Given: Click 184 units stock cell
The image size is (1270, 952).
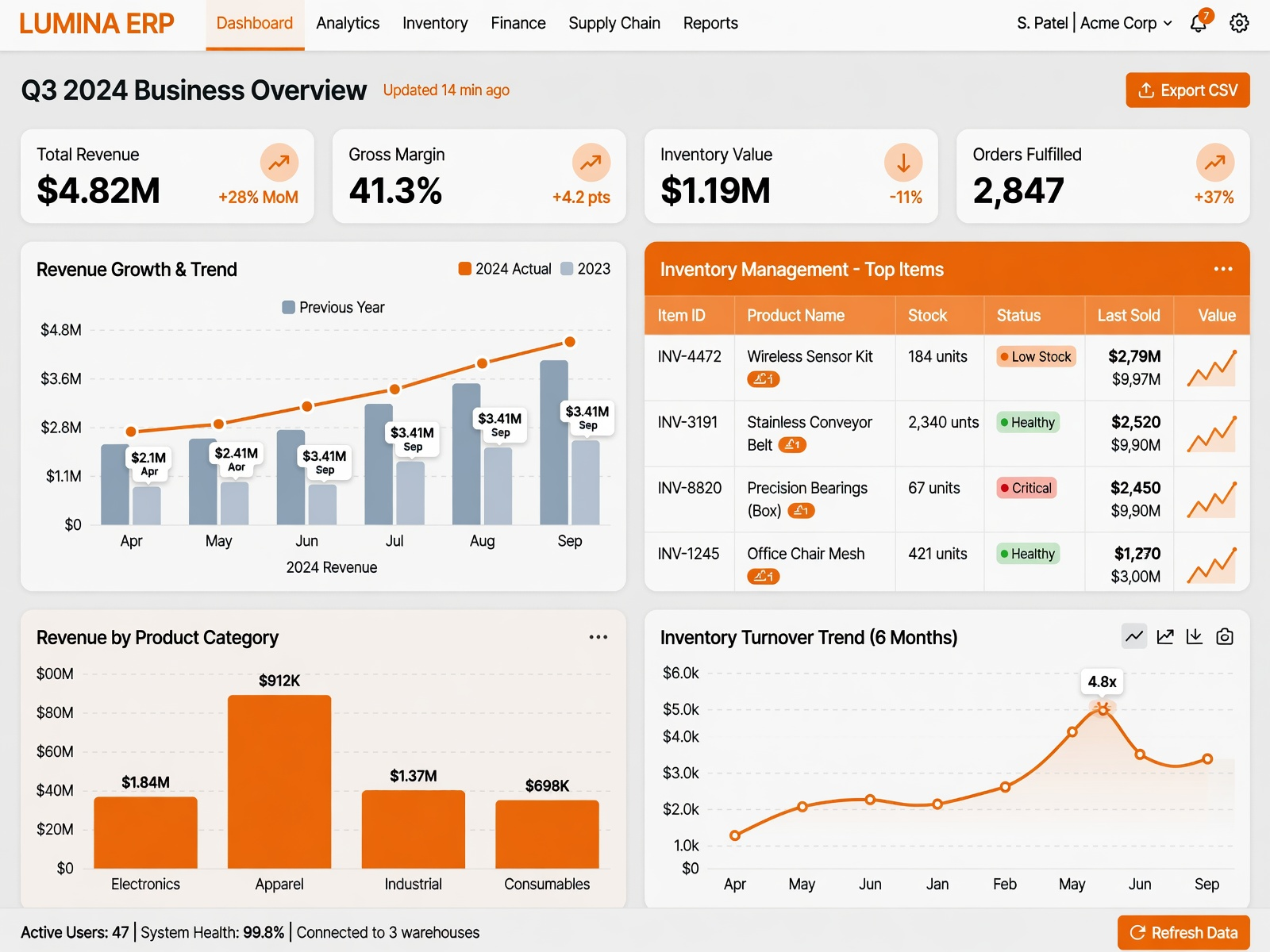Looking at the screenshot, I should [x=937, y=356].
